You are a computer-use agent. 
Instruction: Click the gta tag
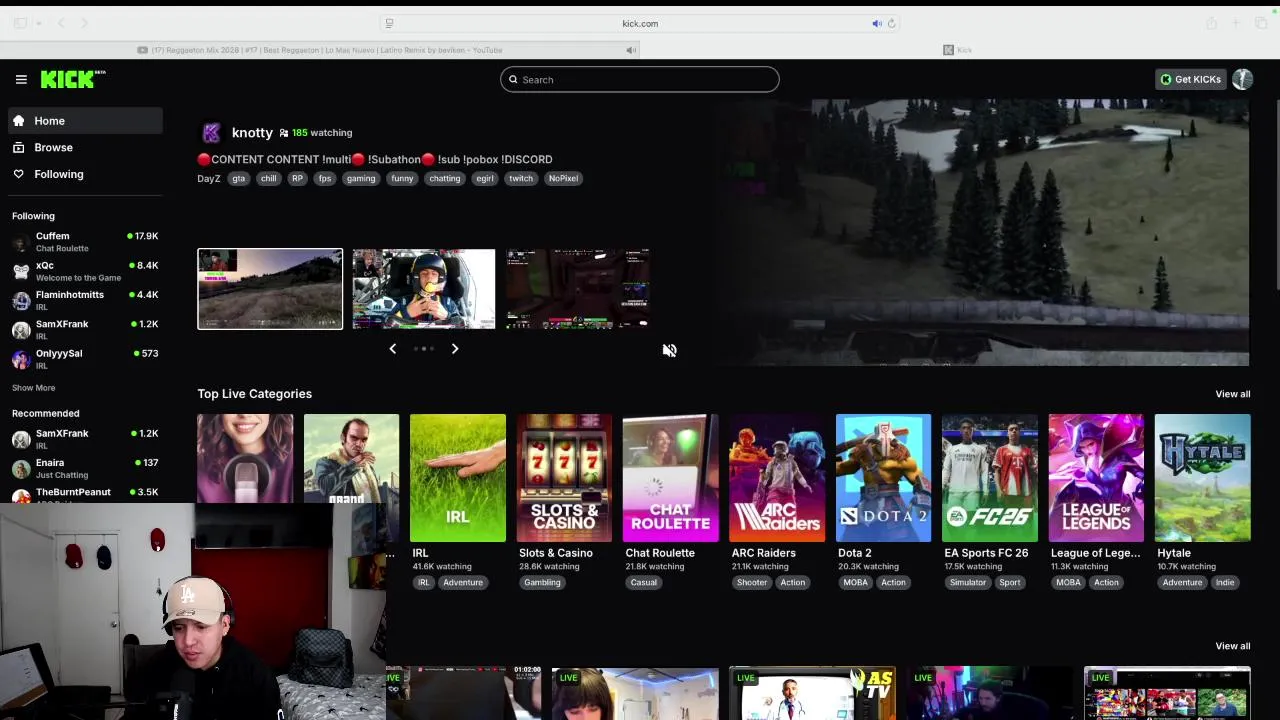coord(238,179)
